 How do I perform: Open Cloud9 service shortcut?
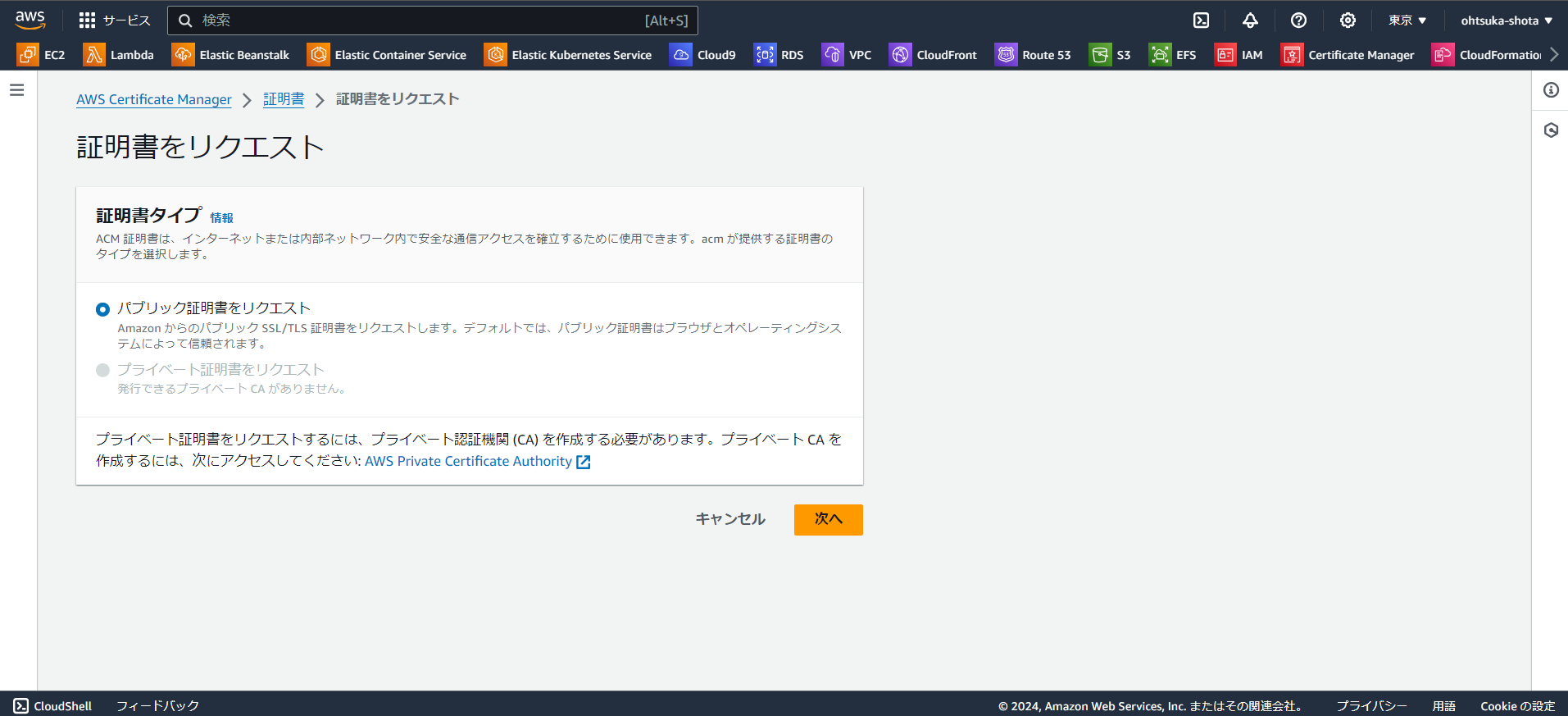click(703, 55)
